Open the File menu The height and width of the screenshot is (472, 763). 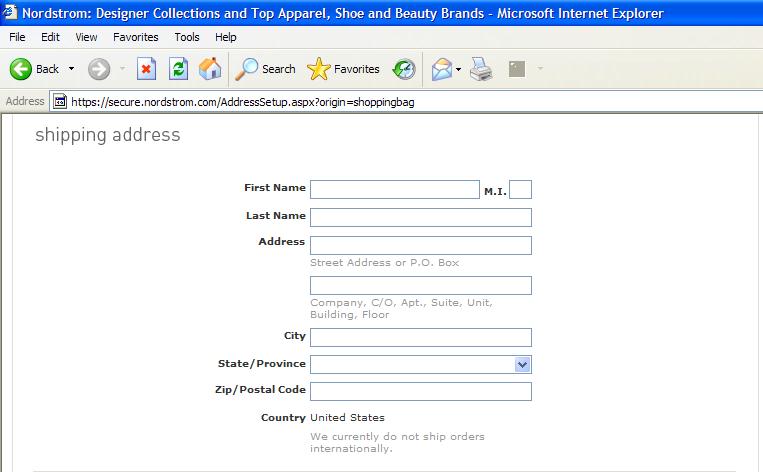(17, 37)
